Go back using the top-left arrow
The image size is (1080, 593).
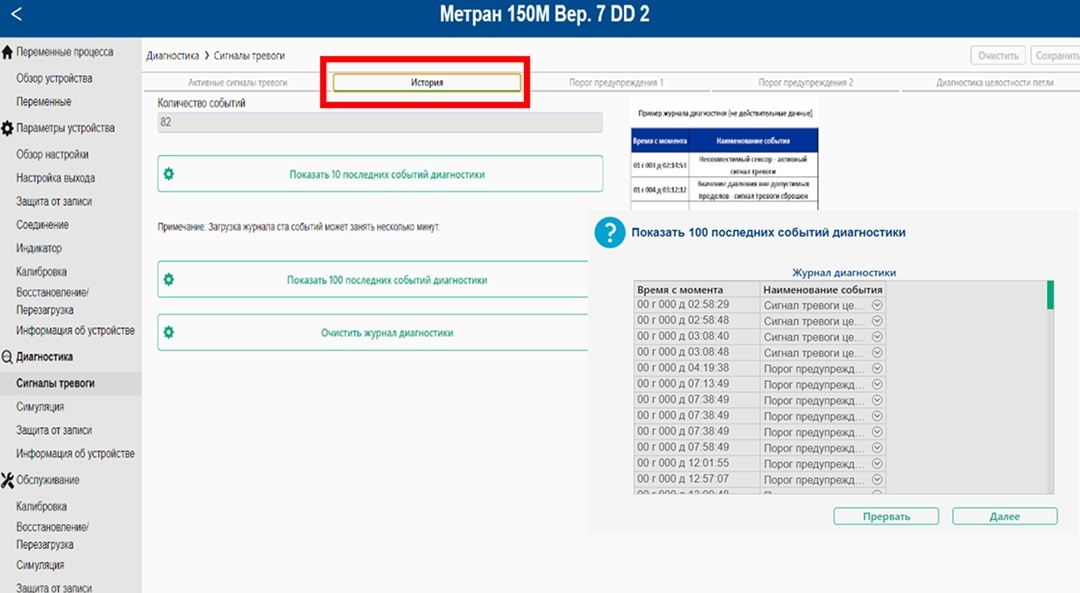tap(17, 14)
